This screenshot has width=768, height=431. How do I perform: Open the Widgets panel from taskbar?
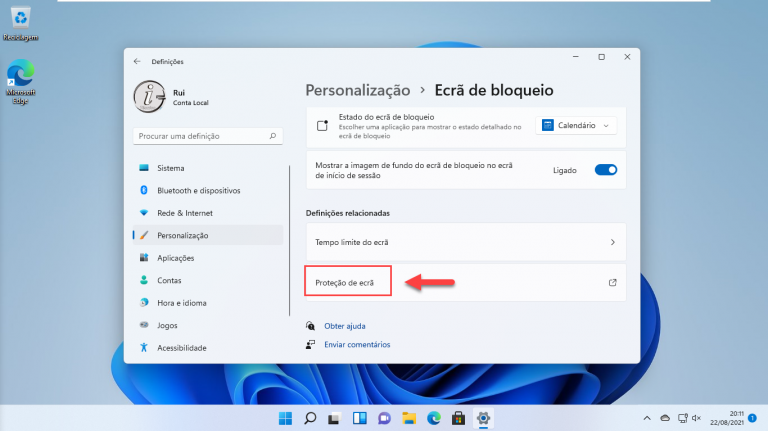(360, 418)
